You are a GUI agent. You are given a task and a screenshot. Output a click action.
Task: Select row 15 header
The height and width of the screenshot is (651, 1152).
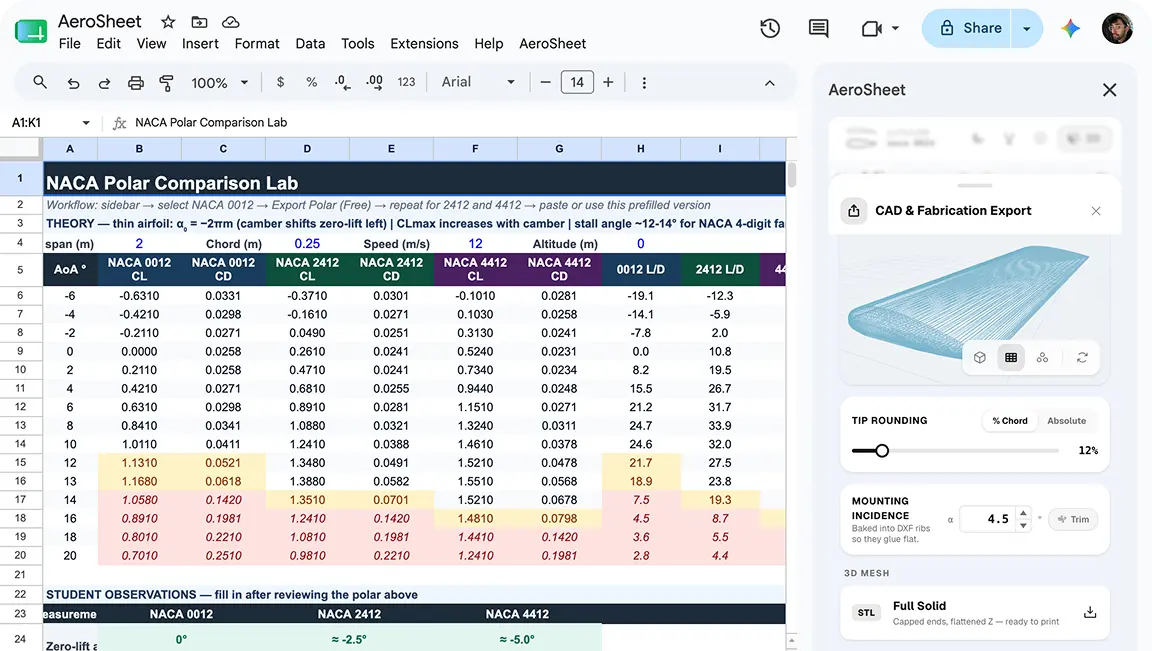[x=21, y=462]
